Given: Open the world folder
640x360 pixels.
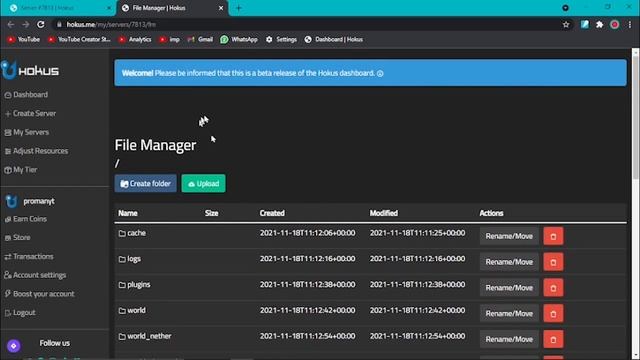Looking at the screenshot, I should tap(132, 310).
